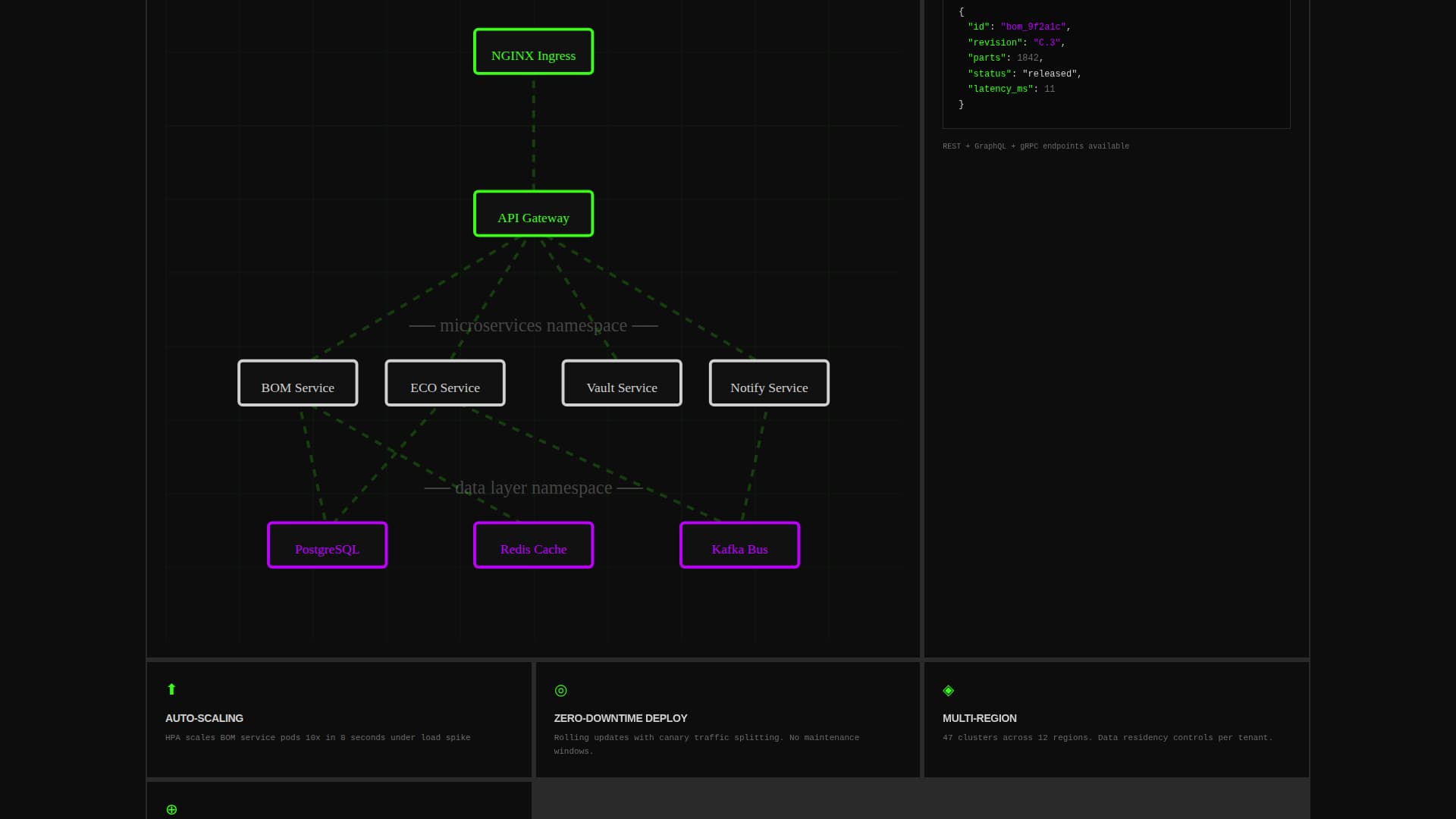
Task: Click the REST + GraphQL + gRPC endpoints text
Action: pyautogui.click(x=1035, y=146)
